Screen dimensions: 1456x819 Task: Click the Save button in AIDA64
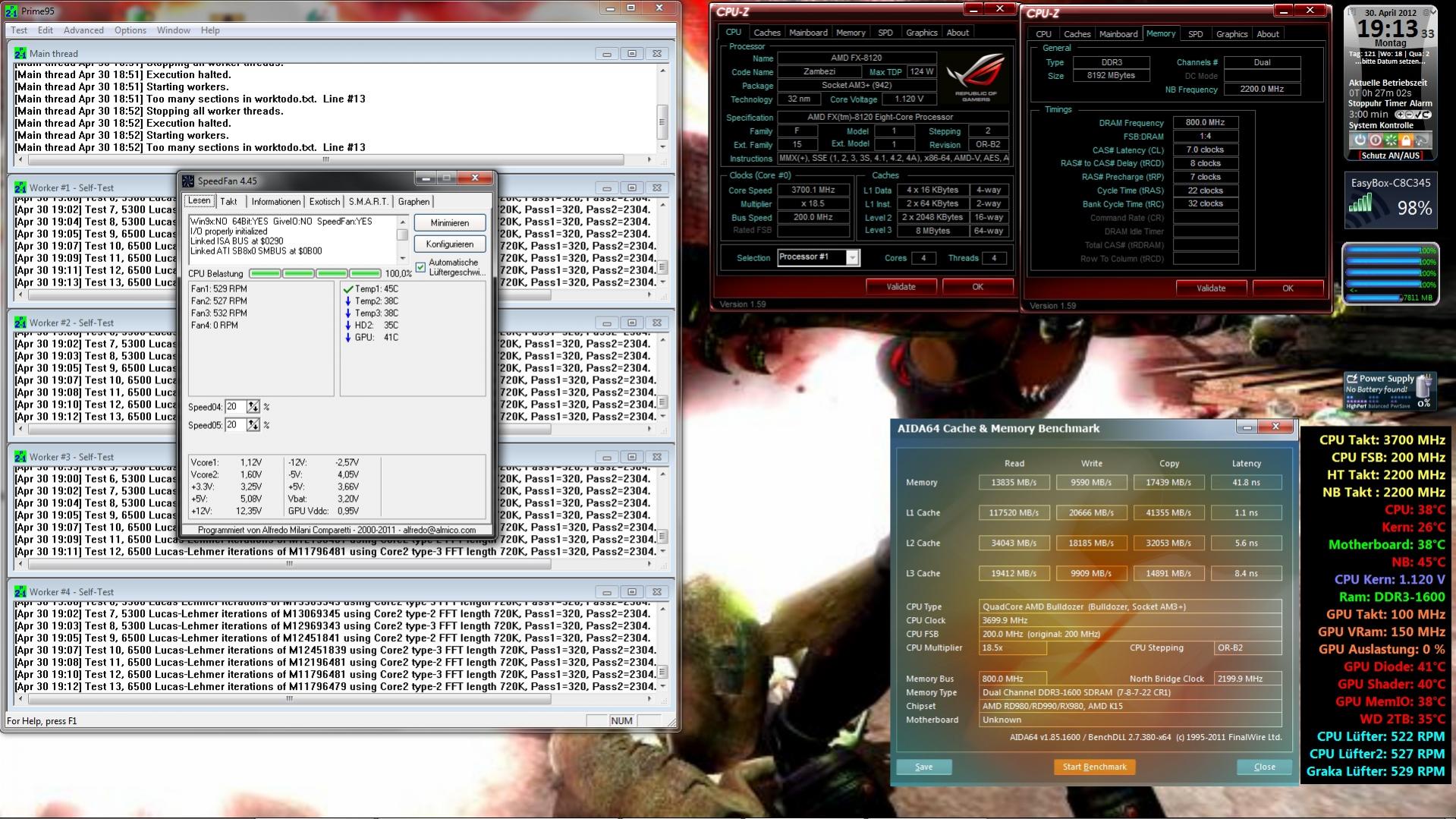click(x=924, y=767)
